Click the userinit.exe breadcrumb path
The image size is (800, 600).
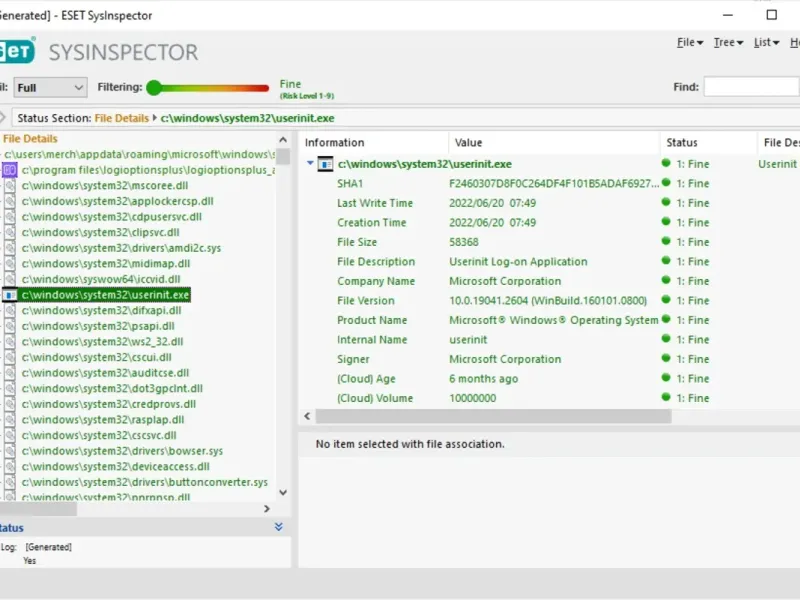click(247, 118)
